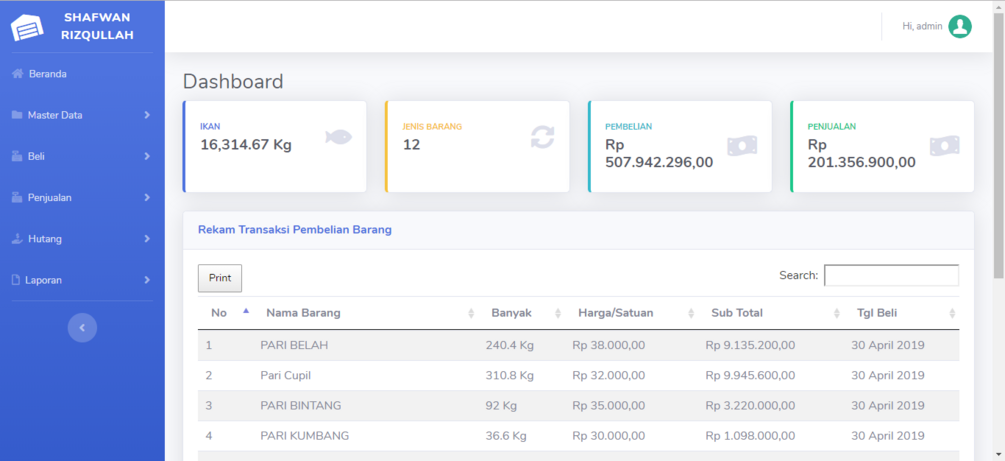This screenshot has width=1005, height=461.
Task: Click the refresh icon on Jenis Barang card
Action: pos(542,137)
